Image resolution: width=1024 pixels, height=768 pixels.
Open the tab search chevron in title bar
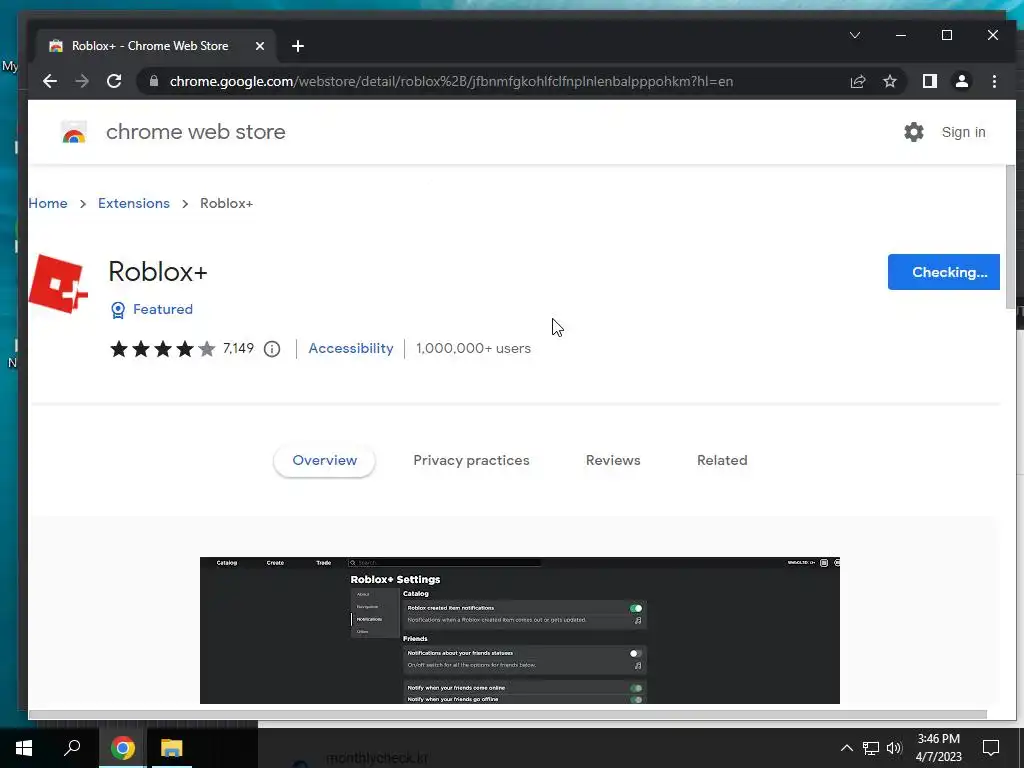[855, 35]
